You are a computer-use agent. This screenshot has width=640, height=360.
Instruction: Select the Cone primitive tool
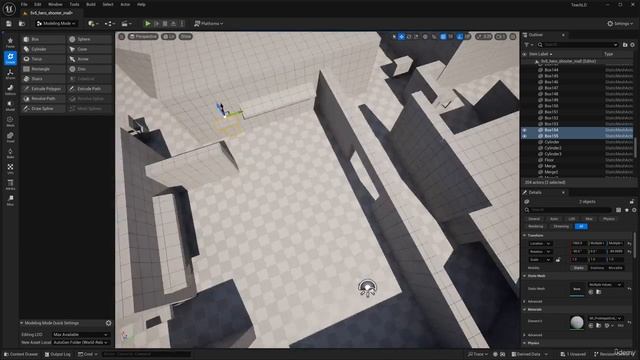89,49
